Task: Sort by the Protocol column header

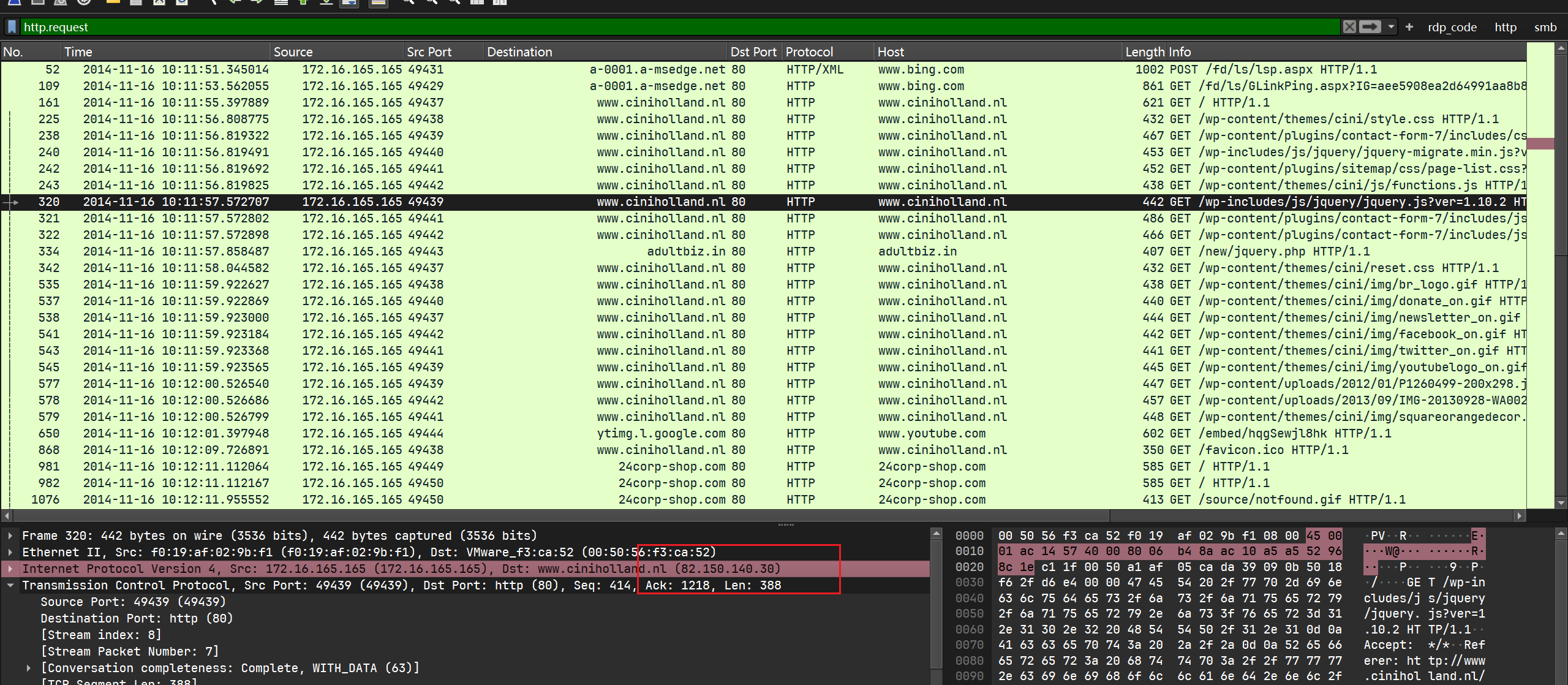Action: click(809, 52)
